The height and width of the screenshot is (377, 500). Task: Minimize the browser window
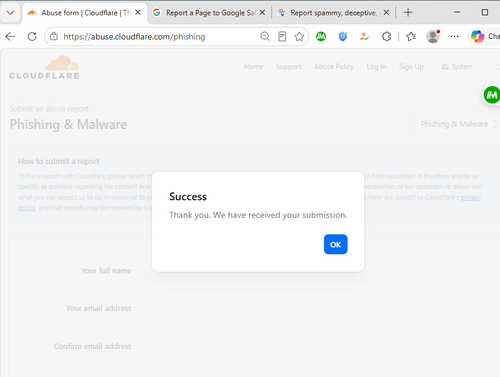pyautogui.click(x=457, y=12)
